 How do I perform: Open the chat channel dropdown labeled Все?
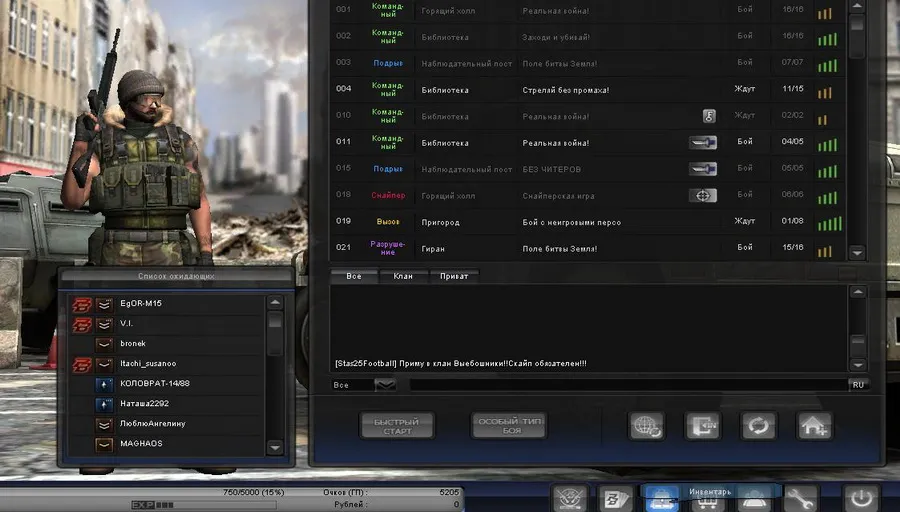[364, 384]
